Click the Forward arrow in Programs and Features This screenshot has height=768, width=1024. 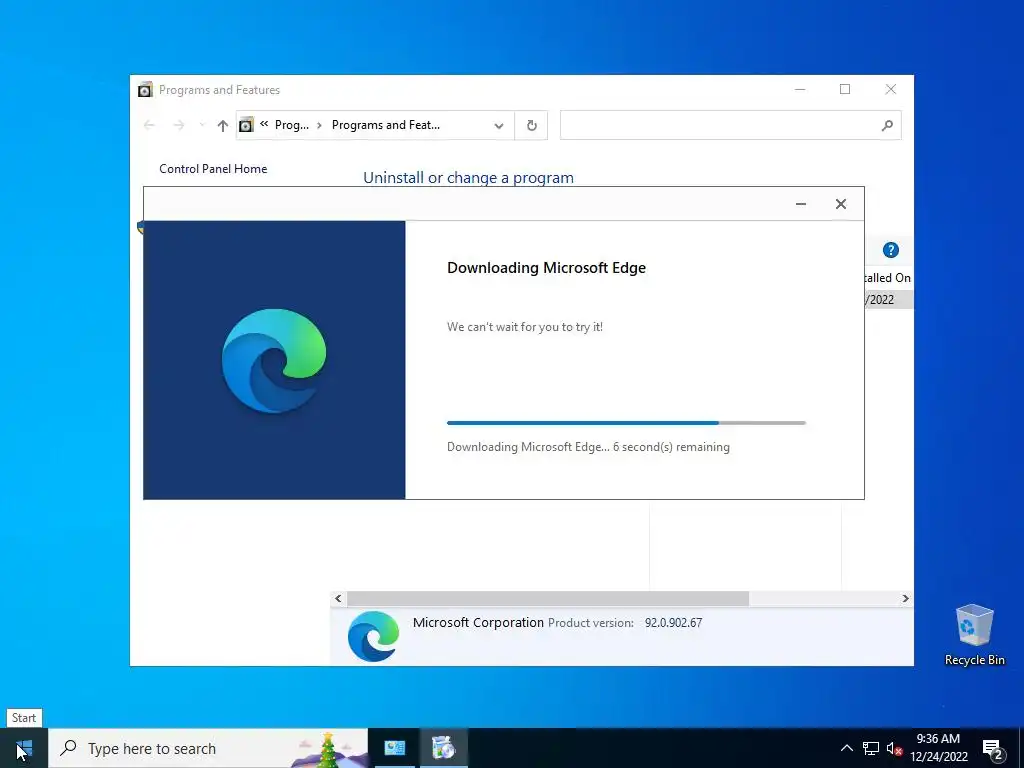[178, 125]
